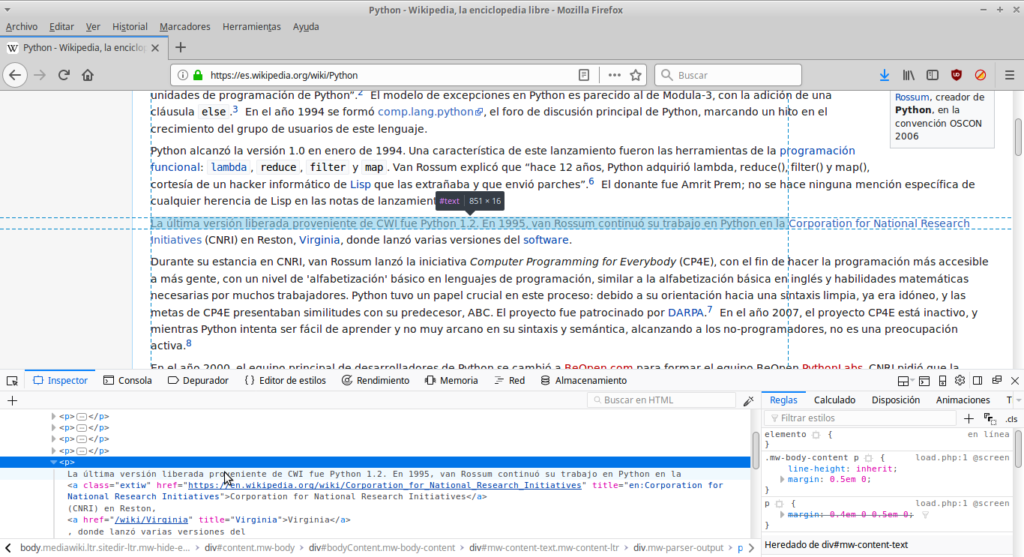Add a new CSS rule with plus

[x=968, y=419]
